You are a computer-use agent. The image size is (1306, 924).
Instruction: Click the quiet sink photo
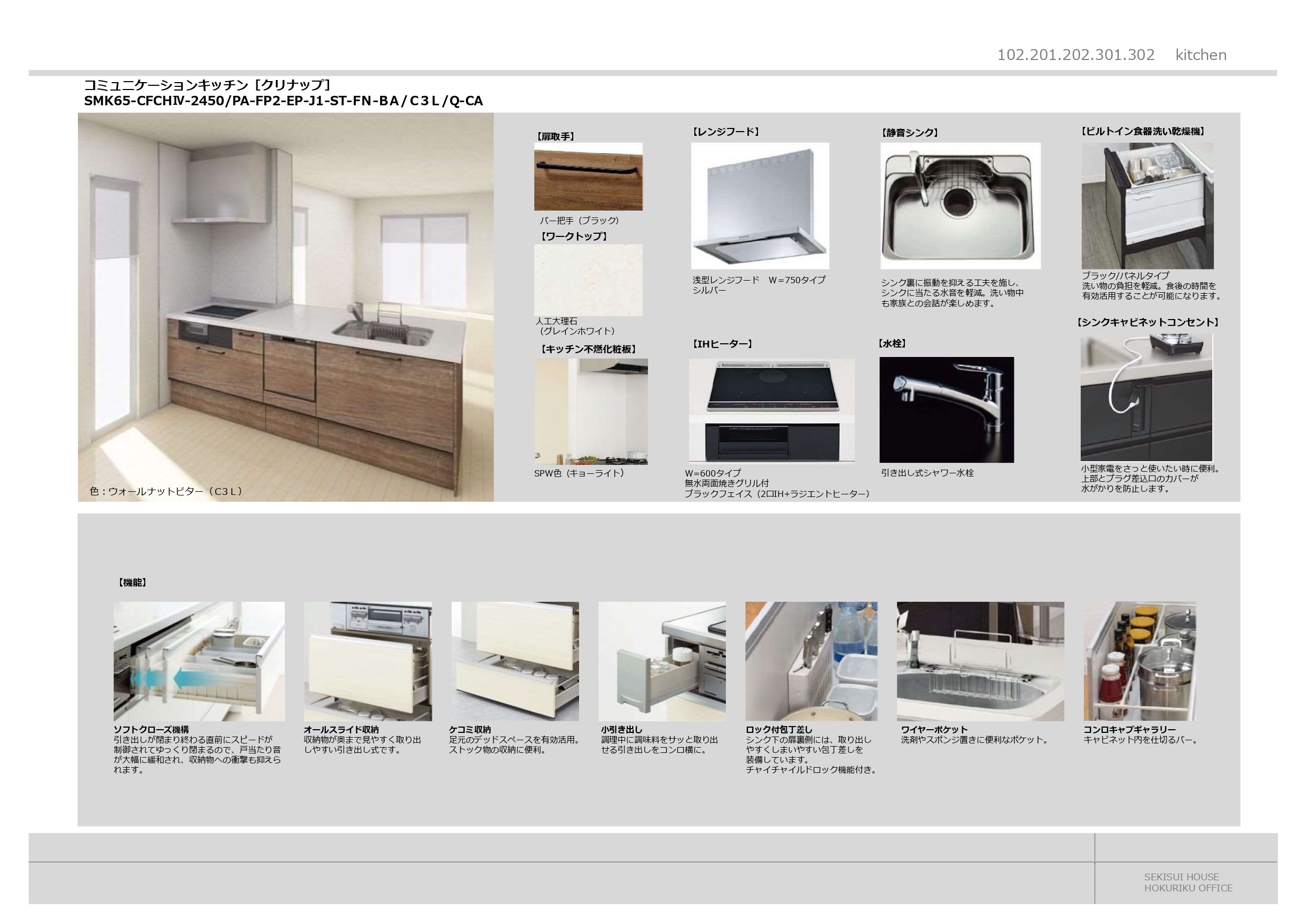(960, 206)
